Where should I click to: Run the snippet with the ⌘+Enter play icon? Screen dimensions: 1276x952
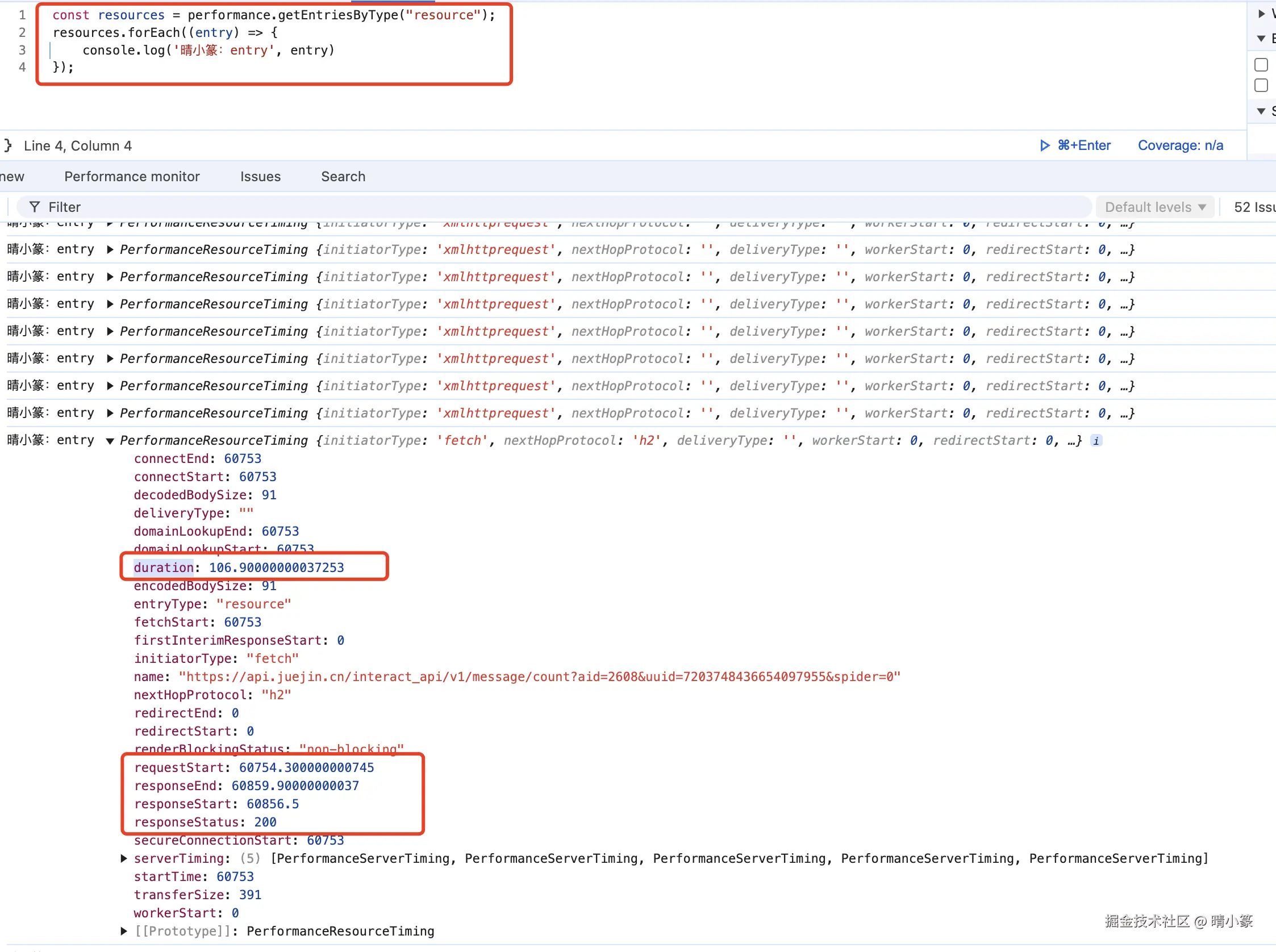1044,145
